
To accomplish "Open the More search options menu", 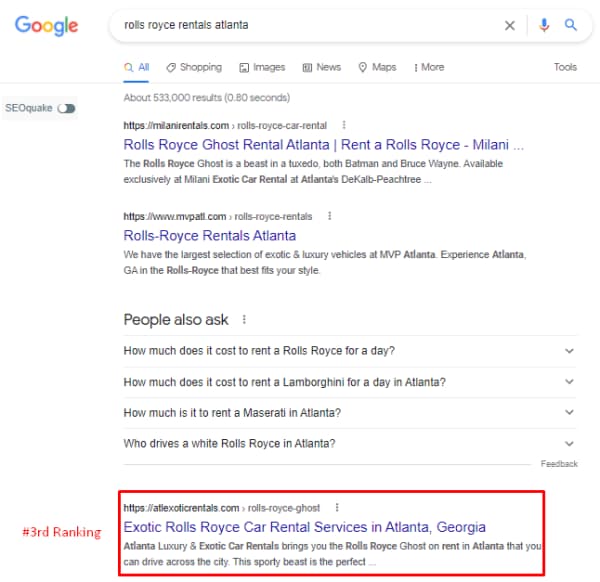I will pos(429,67).
